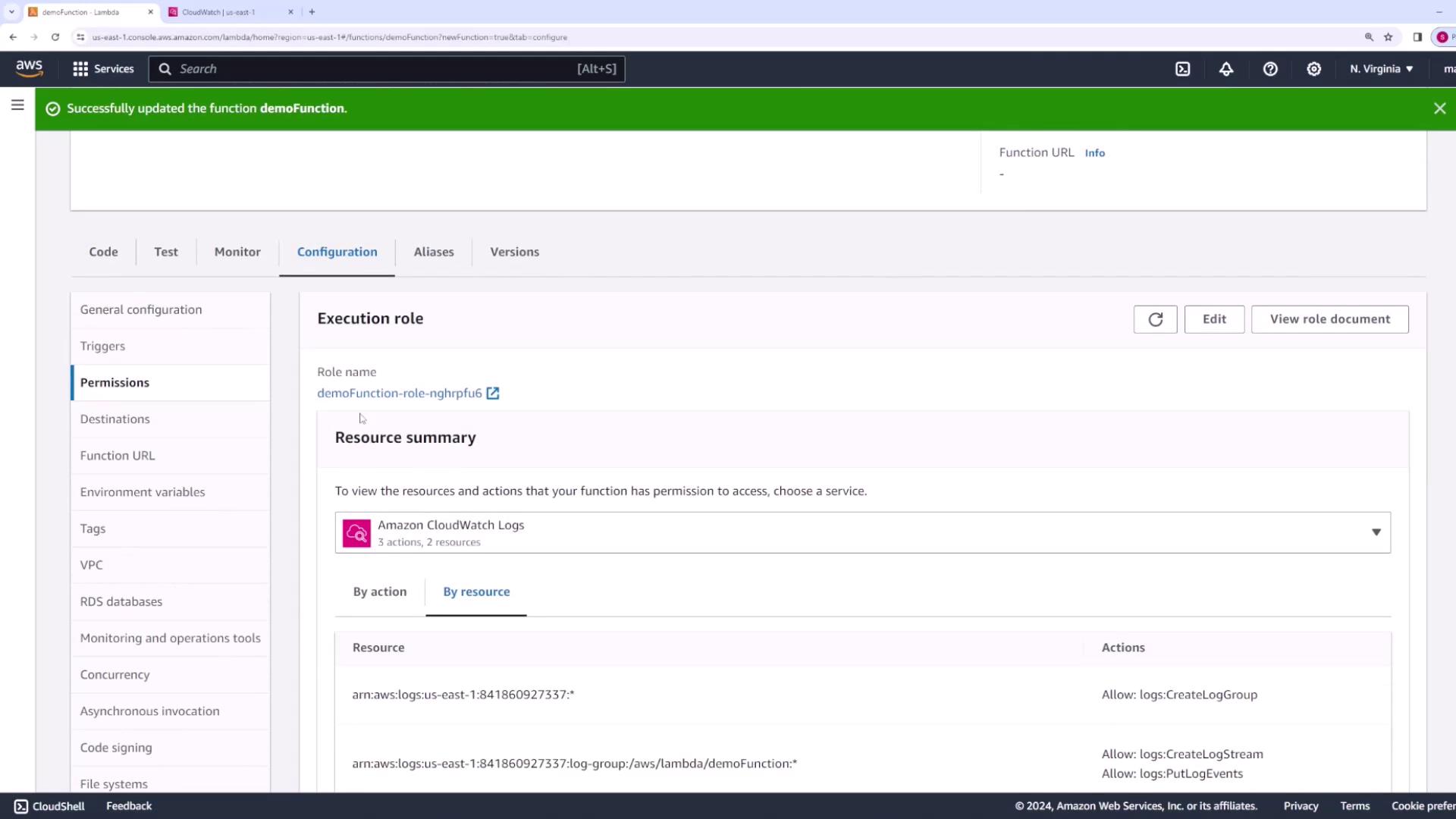1456x819 pixels.
Task: Open the left navigation hamburger menu
Action: tap(17, 105)
